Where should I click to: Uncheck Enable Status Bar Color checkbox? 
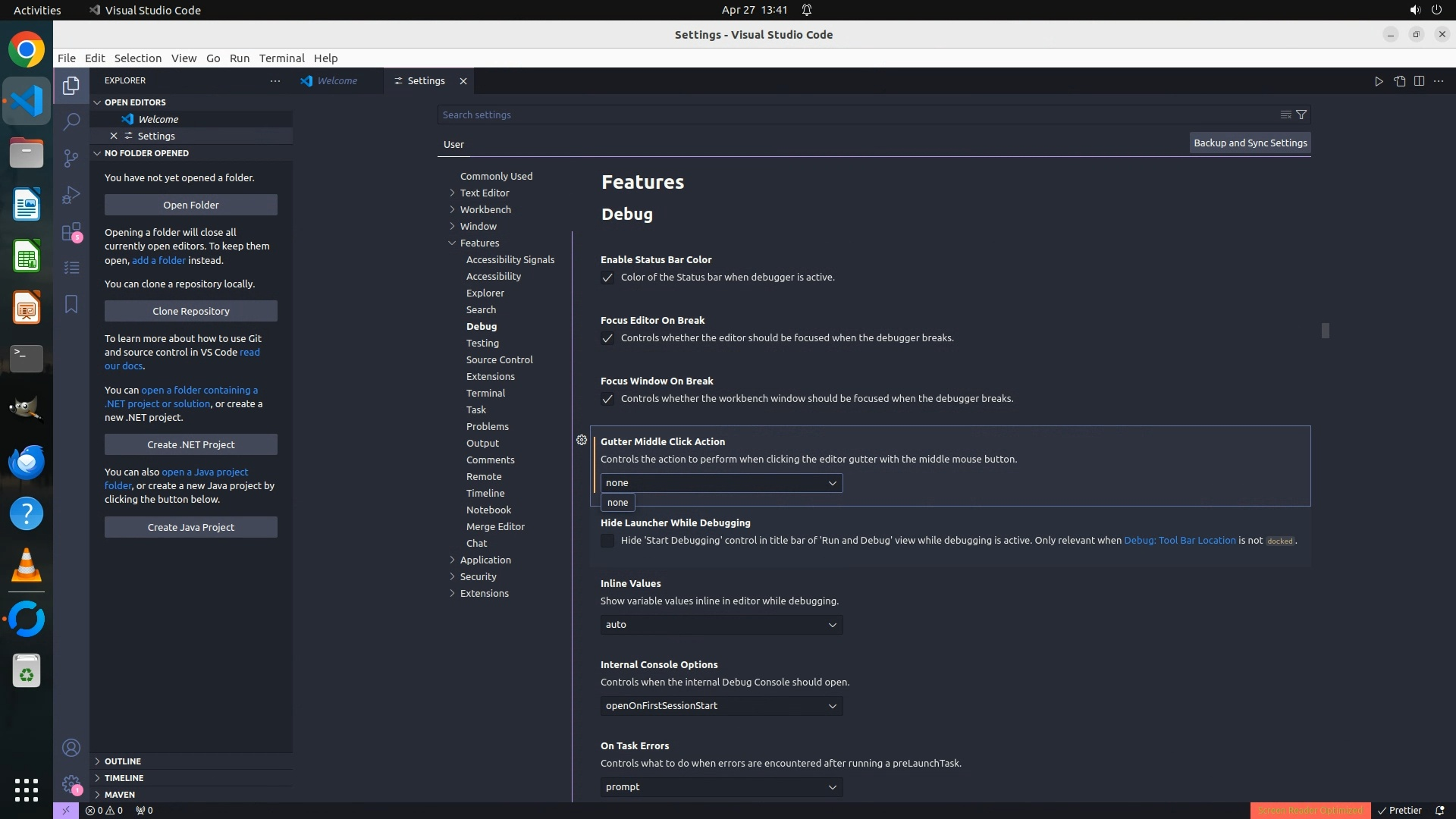[x=607, y=278]
